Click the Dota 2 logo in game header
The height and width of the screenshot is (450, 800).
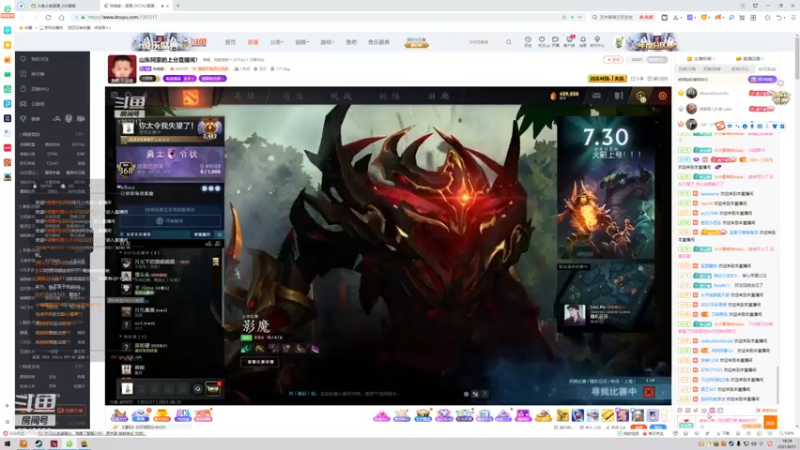[190, 96]
